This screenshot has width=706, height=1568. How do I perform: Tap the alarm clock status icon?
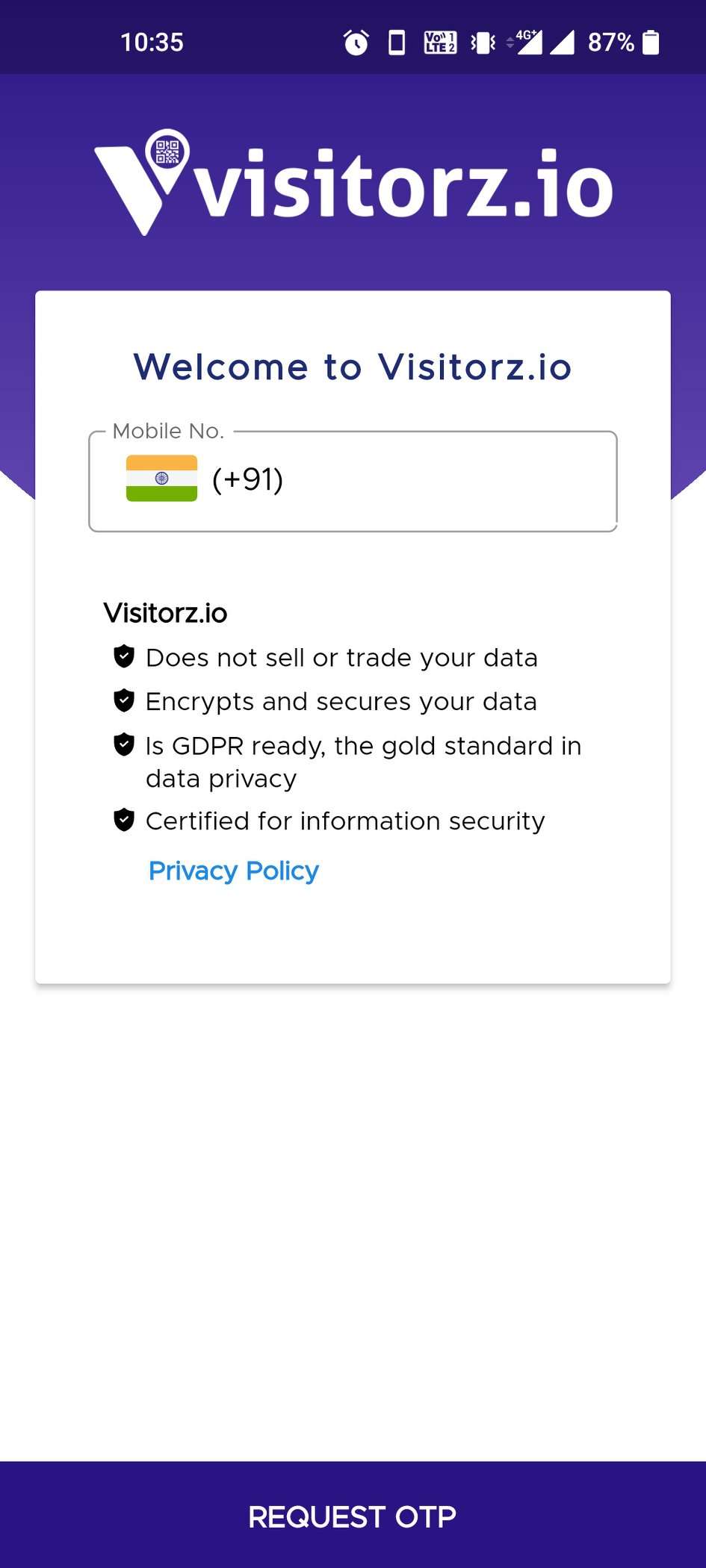pyautogui.click(x=356, y=43)
